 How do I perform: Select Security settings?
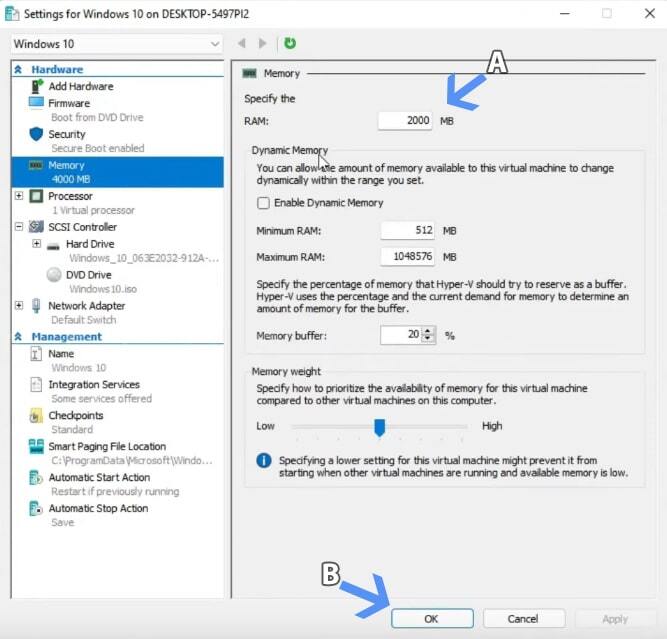(x=67, y=134)
